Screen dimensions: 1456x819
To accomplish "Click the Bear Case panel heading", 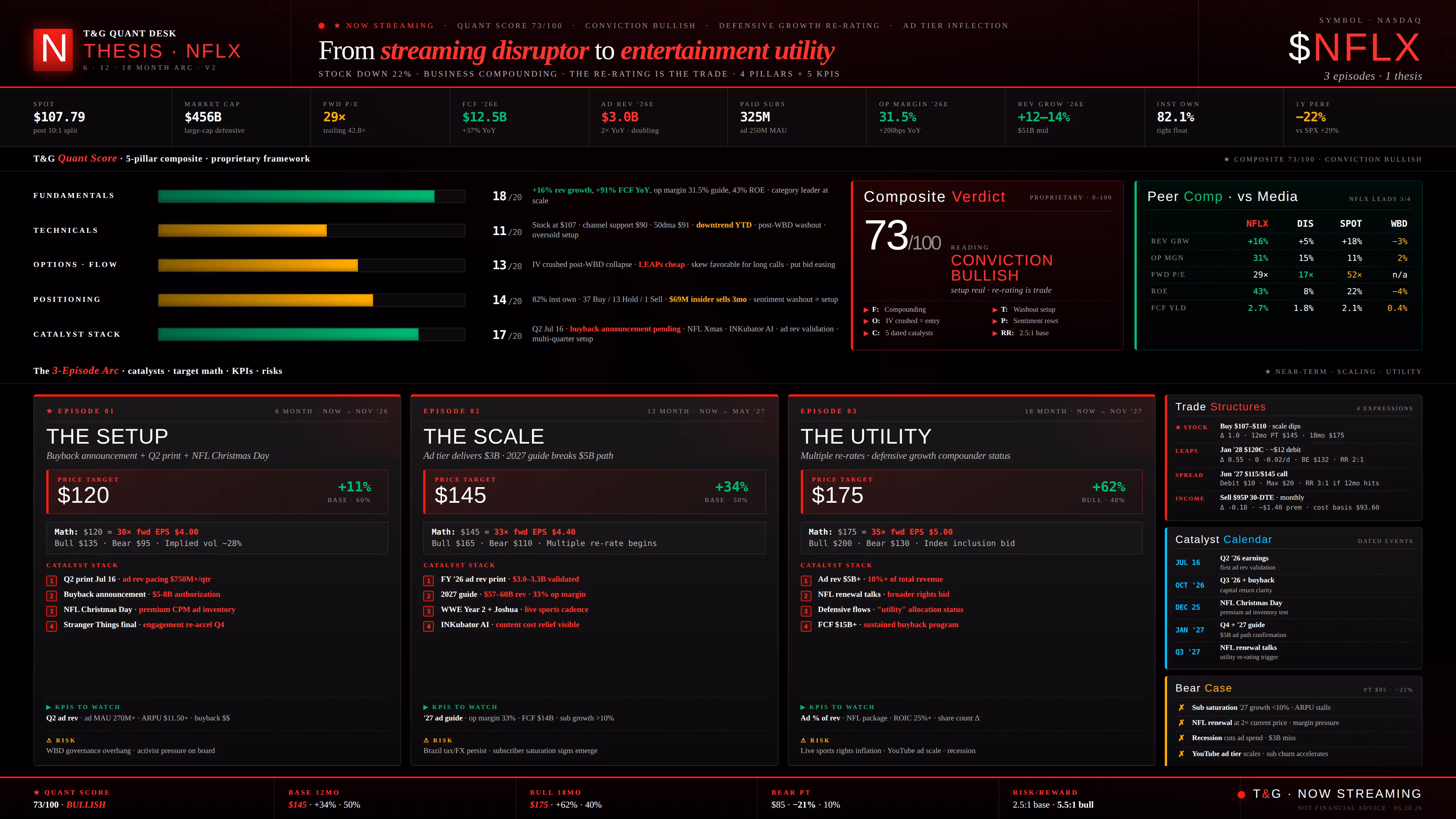I will (1203, 689).
